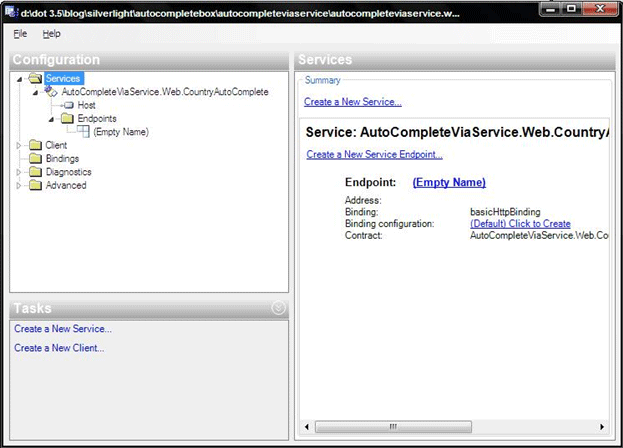Expand the Advanced tree node
Viewport: 623px width, 448px height.
(20, 185)
